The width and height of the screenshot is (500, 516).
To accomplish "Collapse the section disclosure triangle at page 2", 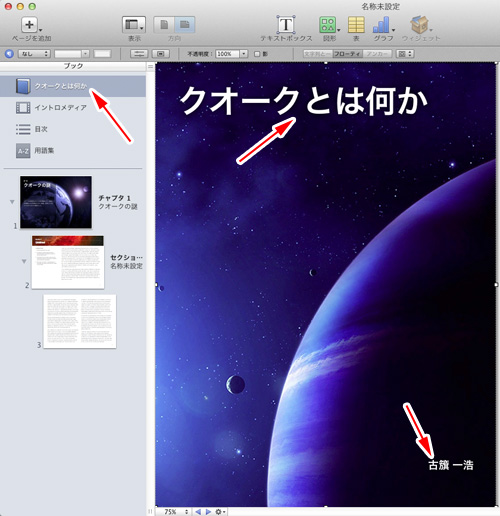I will point(24,261).
